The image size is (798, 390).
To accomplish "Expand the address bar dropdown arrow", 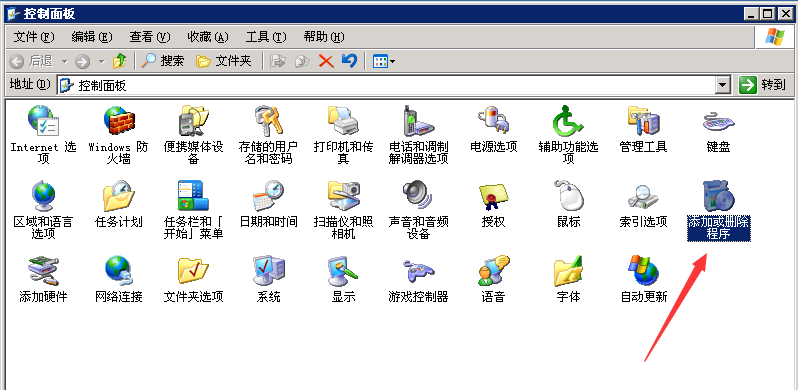I will (723, 85).
